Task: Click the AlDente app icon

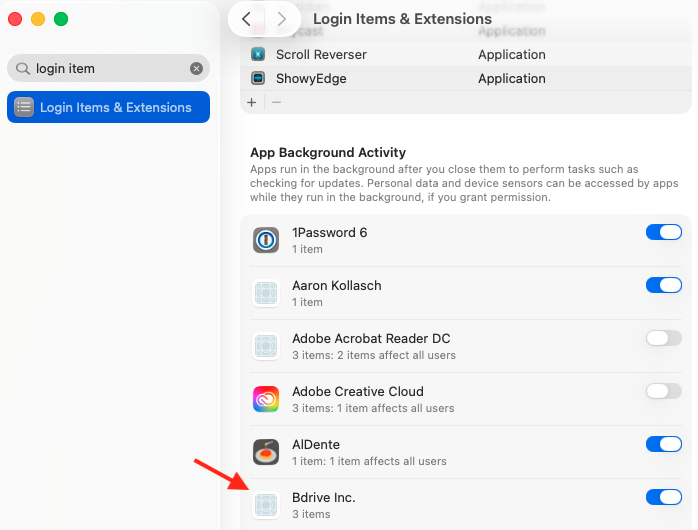Action: tap(265, 452)
